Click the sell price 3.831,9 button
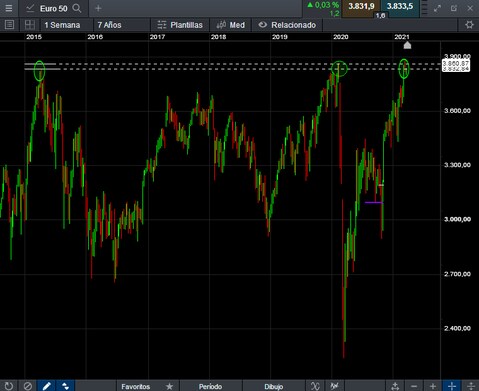Viewport: 479px width, 391px height. coord(361,6)
